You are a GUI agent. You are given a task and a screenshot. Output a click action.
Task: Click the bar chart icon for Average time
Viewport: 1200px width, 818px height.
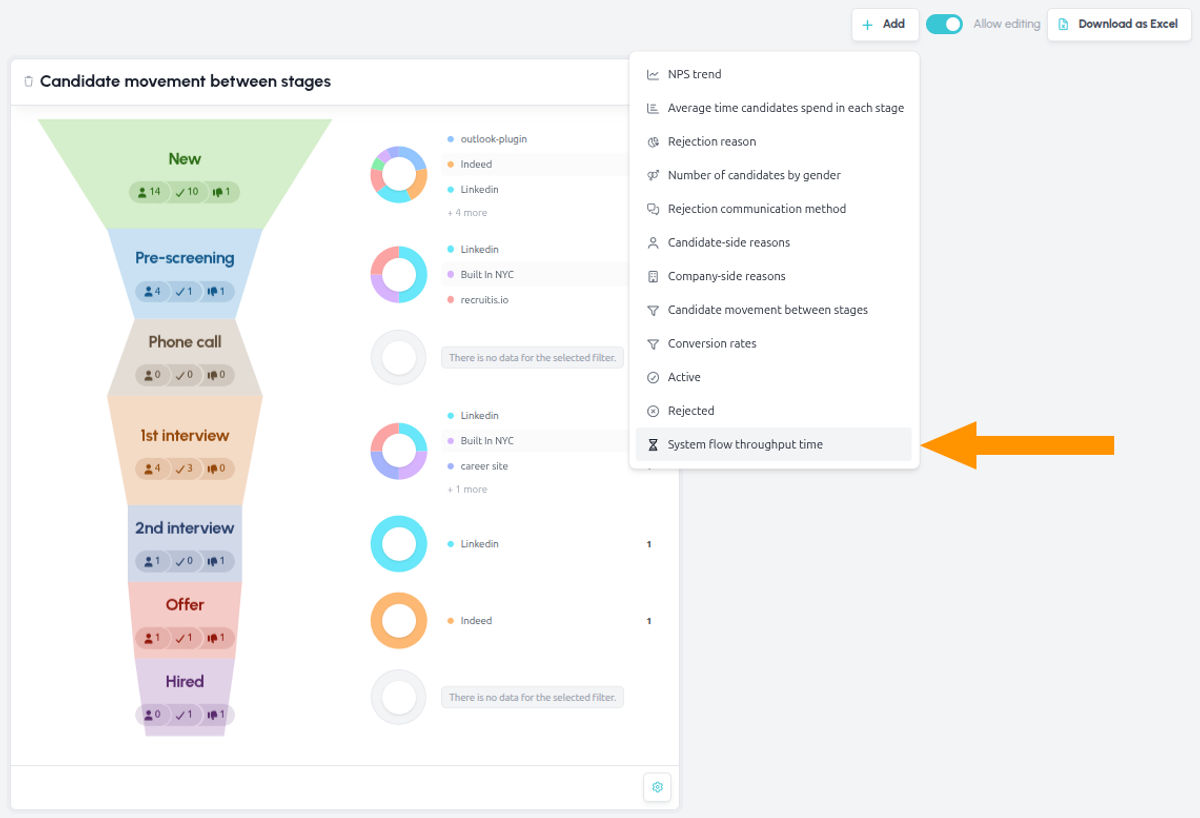(x=653, y=108)
